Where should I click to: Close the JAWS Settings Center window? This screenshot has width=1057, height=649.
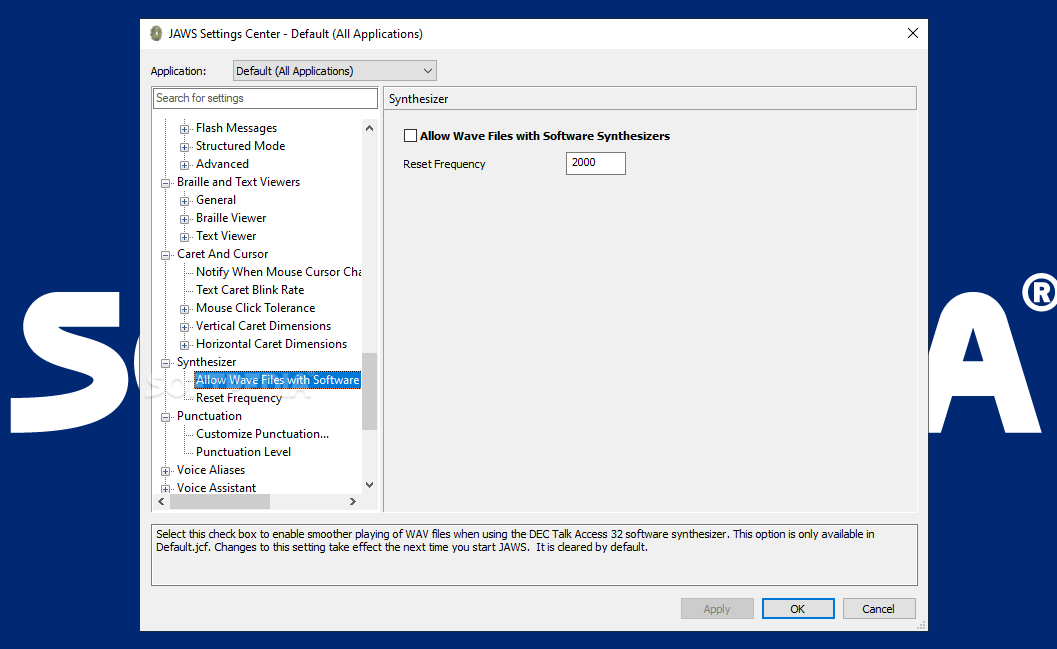pos(913,33)
